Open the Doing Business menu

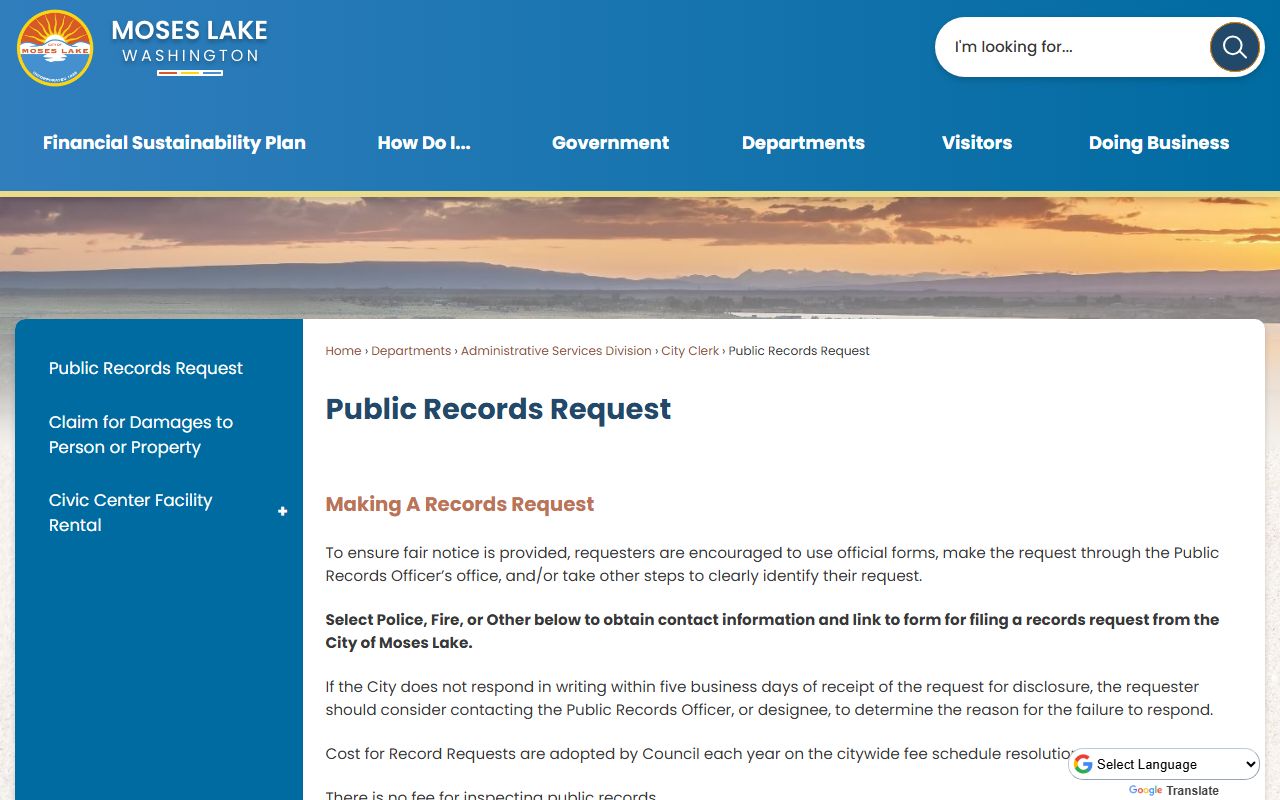pos(1159,143)
